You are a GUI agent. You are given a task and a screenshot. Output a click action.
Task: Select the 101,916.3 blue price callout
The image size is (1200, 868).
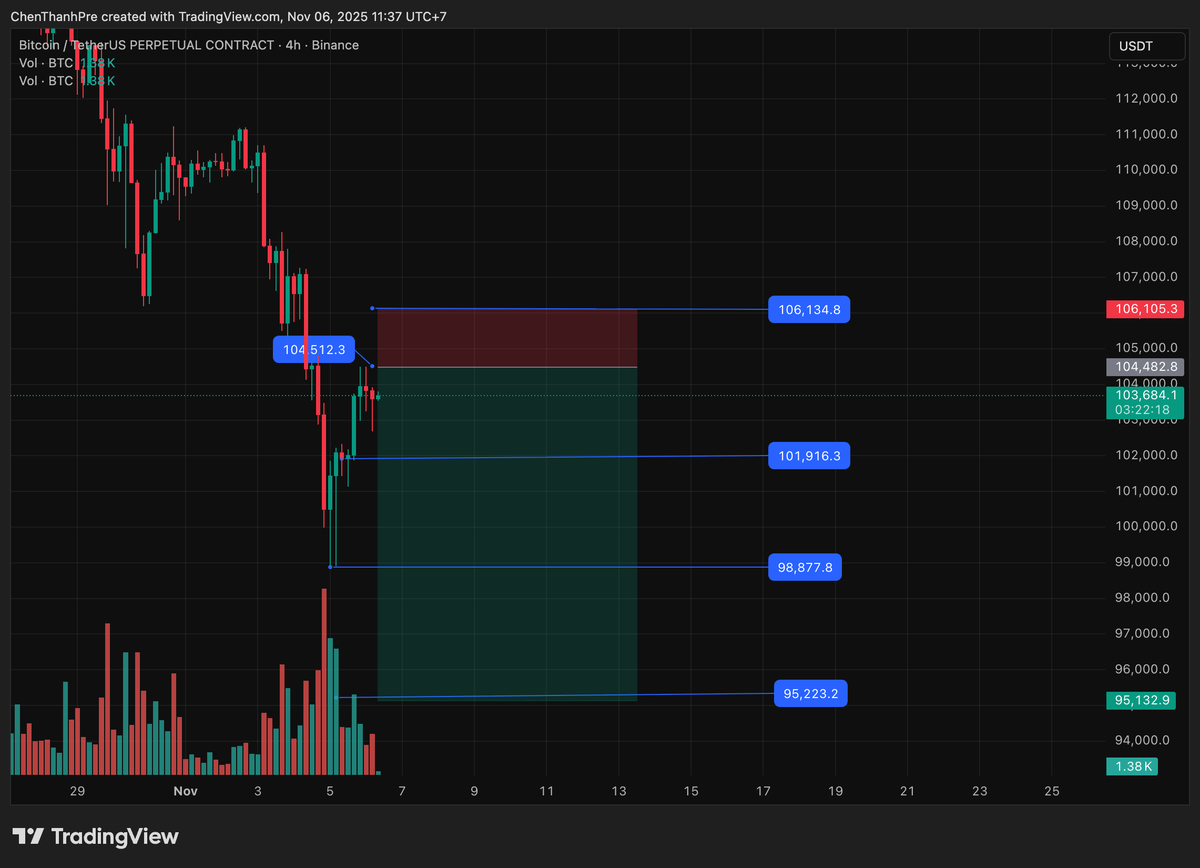click(809, 457)
